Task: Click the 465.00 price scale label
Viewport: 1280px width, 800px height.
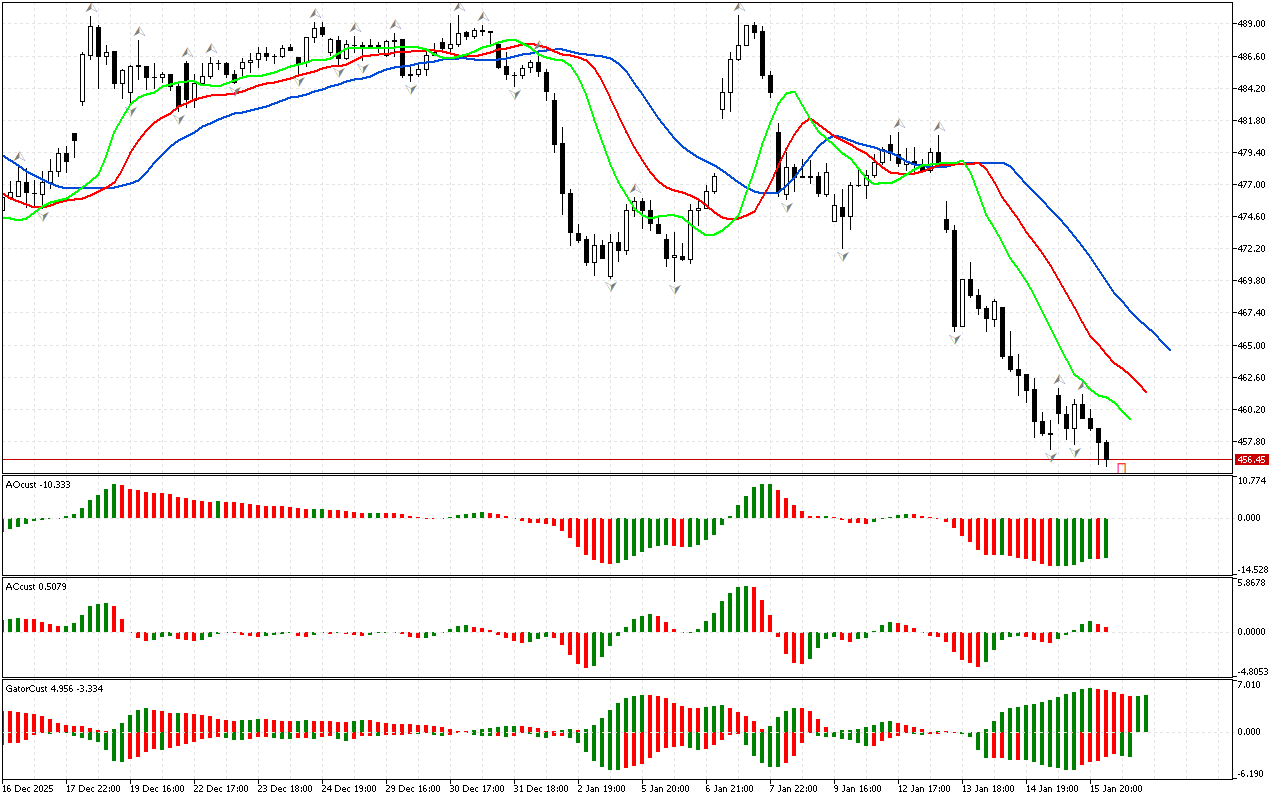Action: [x=1252, y=346]
